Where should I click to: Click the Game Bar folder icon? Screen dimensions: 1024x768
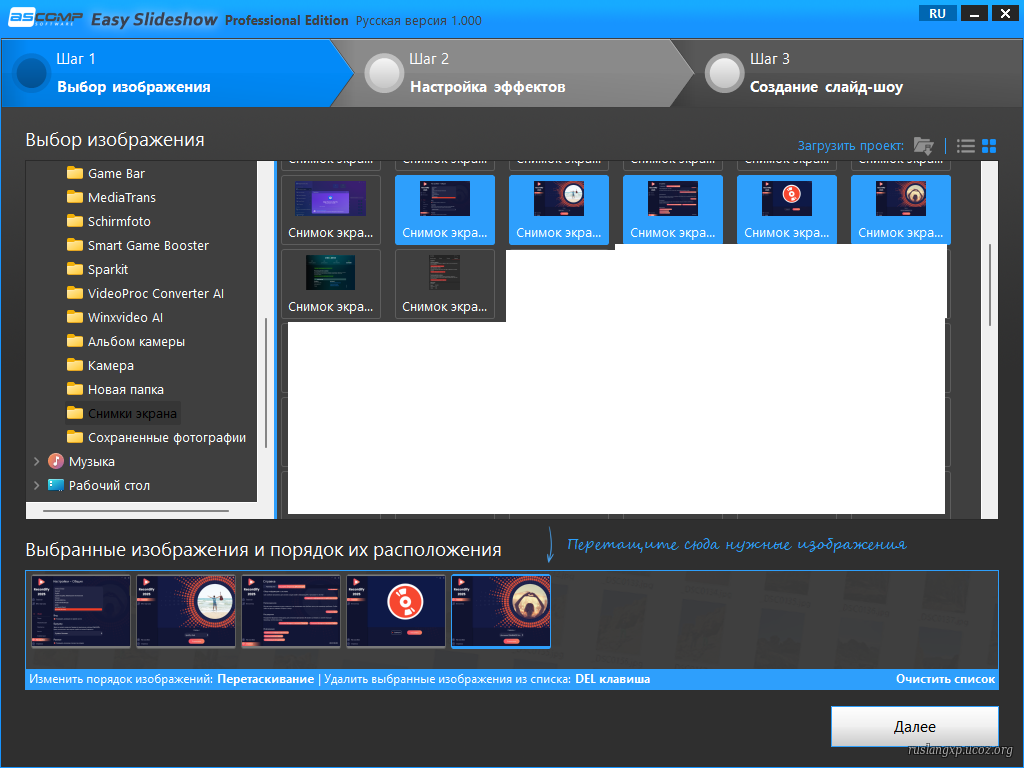(x=75, y=173)
